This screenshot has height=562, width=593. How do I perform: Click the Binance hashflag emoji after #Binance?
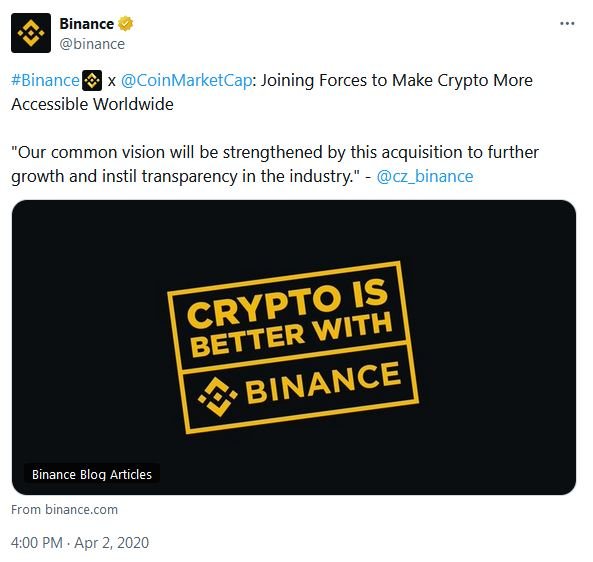pos(92,80)
